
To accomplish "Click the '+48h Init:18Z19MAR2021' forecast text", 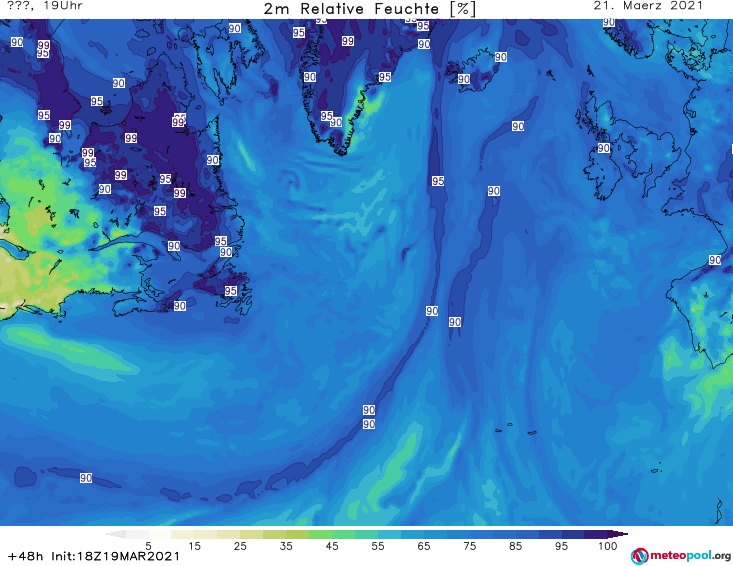I will point(93,556).
